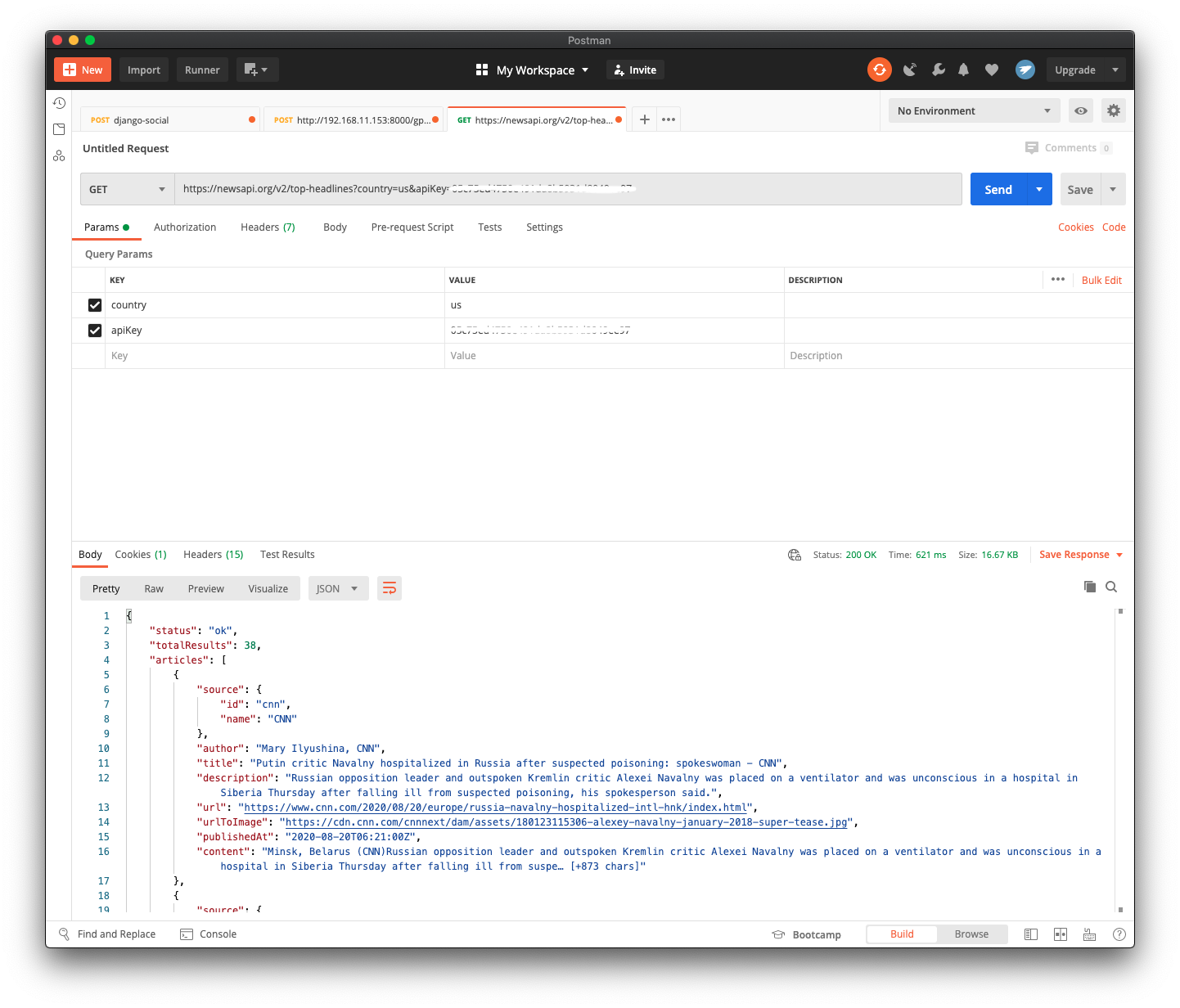Open the user avatar menu

(x=1025, y=70)
